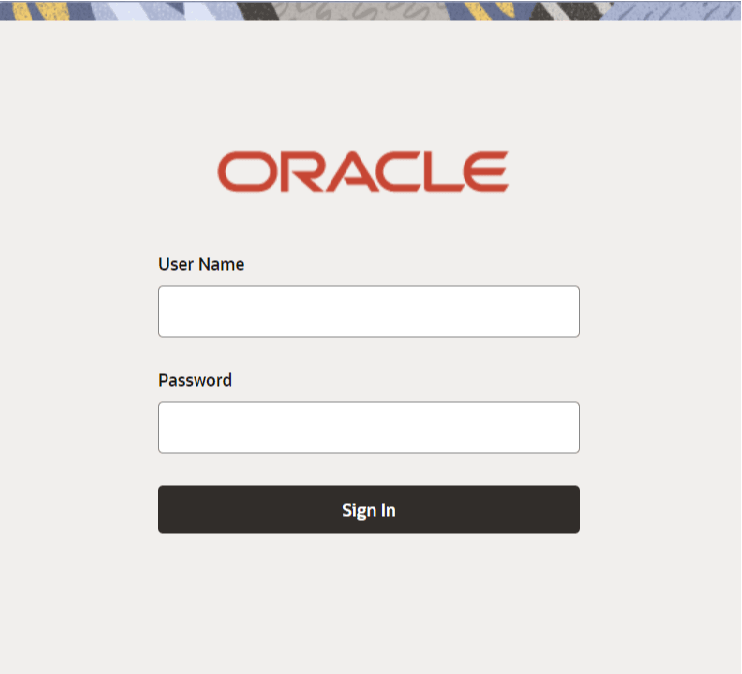The width and height of the screenshot is (742, 674).
Task: Place cursor in the username text box
Action: coord(369,311)
